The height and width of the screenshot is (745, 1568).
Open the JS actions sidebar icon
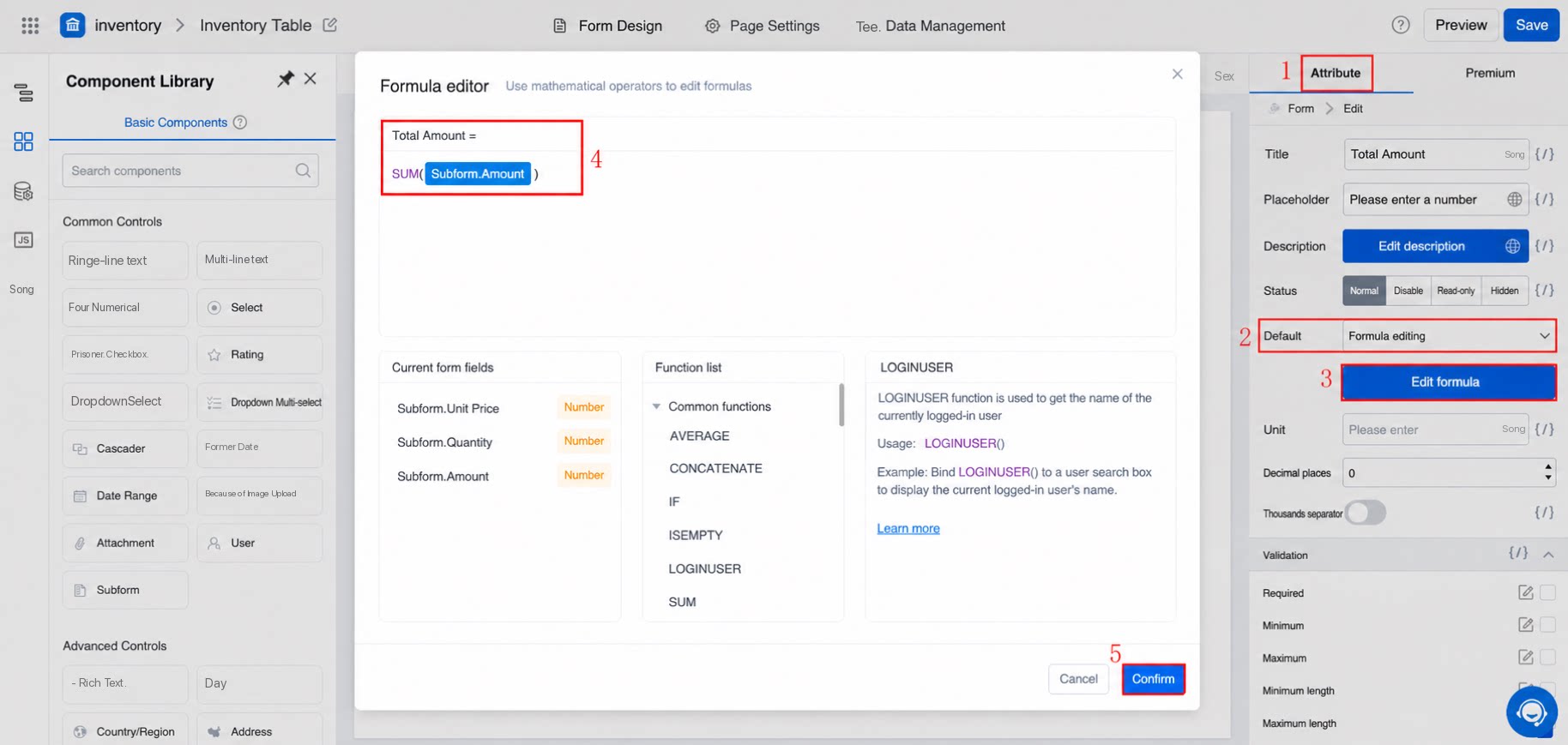[24, 240]
